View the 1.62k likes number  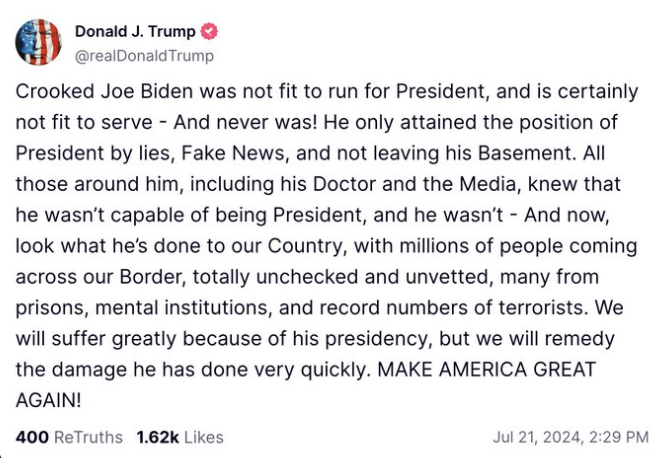point(158,437)
